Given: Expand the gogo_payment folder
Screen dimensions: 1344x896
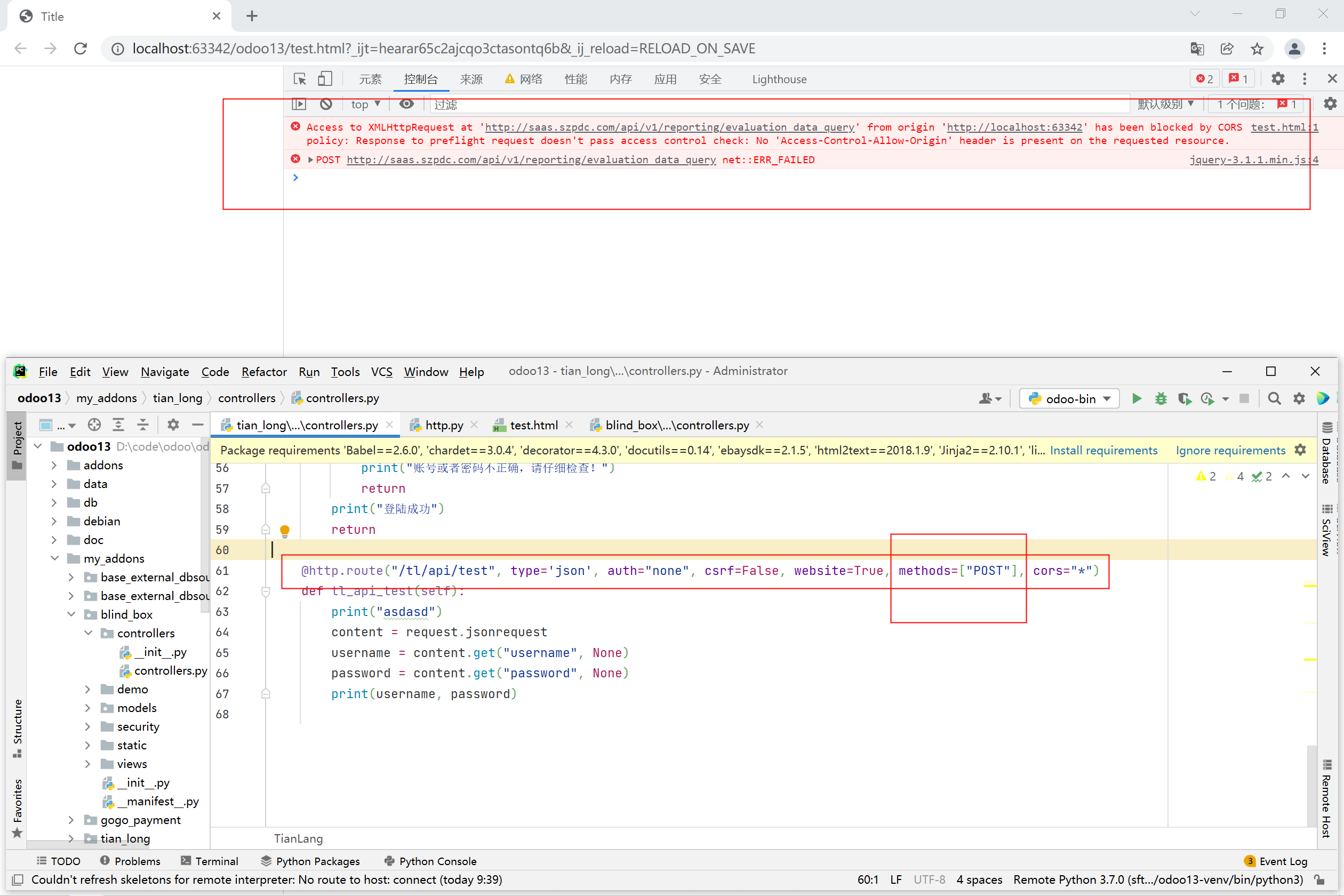Looking at the screenshot, I should [71, 819].
